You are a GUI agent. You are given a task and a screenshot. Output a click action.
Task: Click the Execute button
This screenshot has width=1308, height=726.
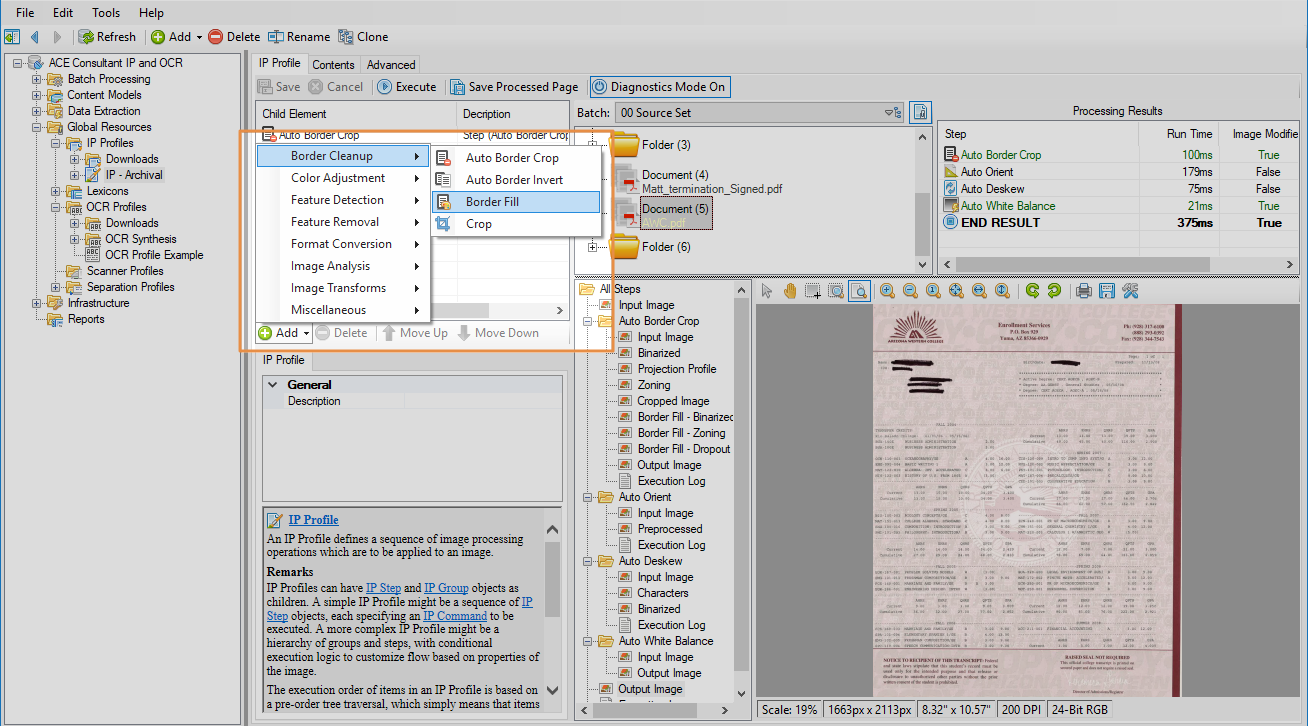click(x=407, y=87)
